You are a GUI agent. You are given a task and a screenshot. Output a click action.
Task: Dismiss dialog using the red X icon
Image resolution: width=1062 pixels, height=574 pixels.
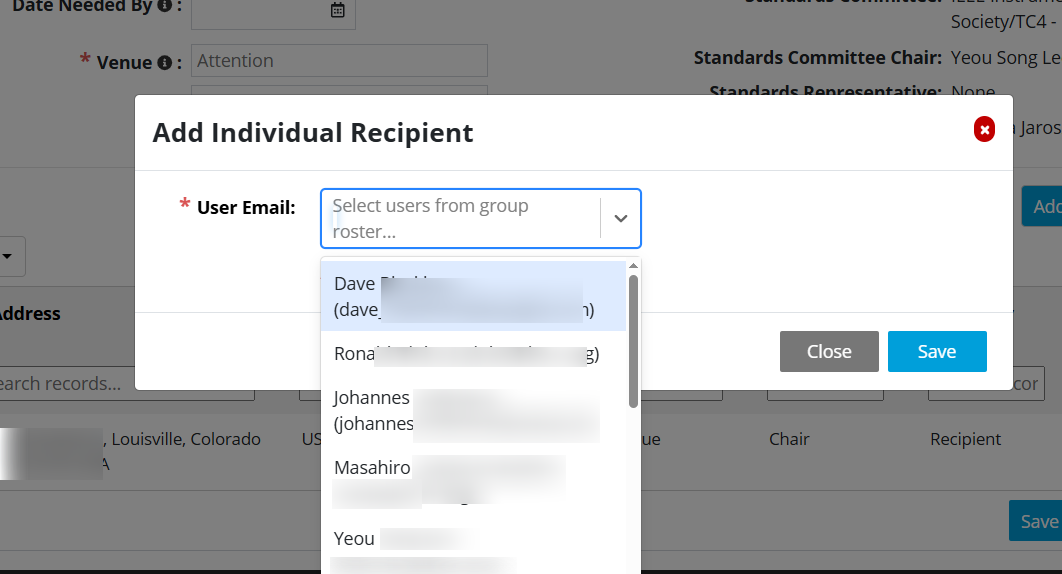point(984,130)
